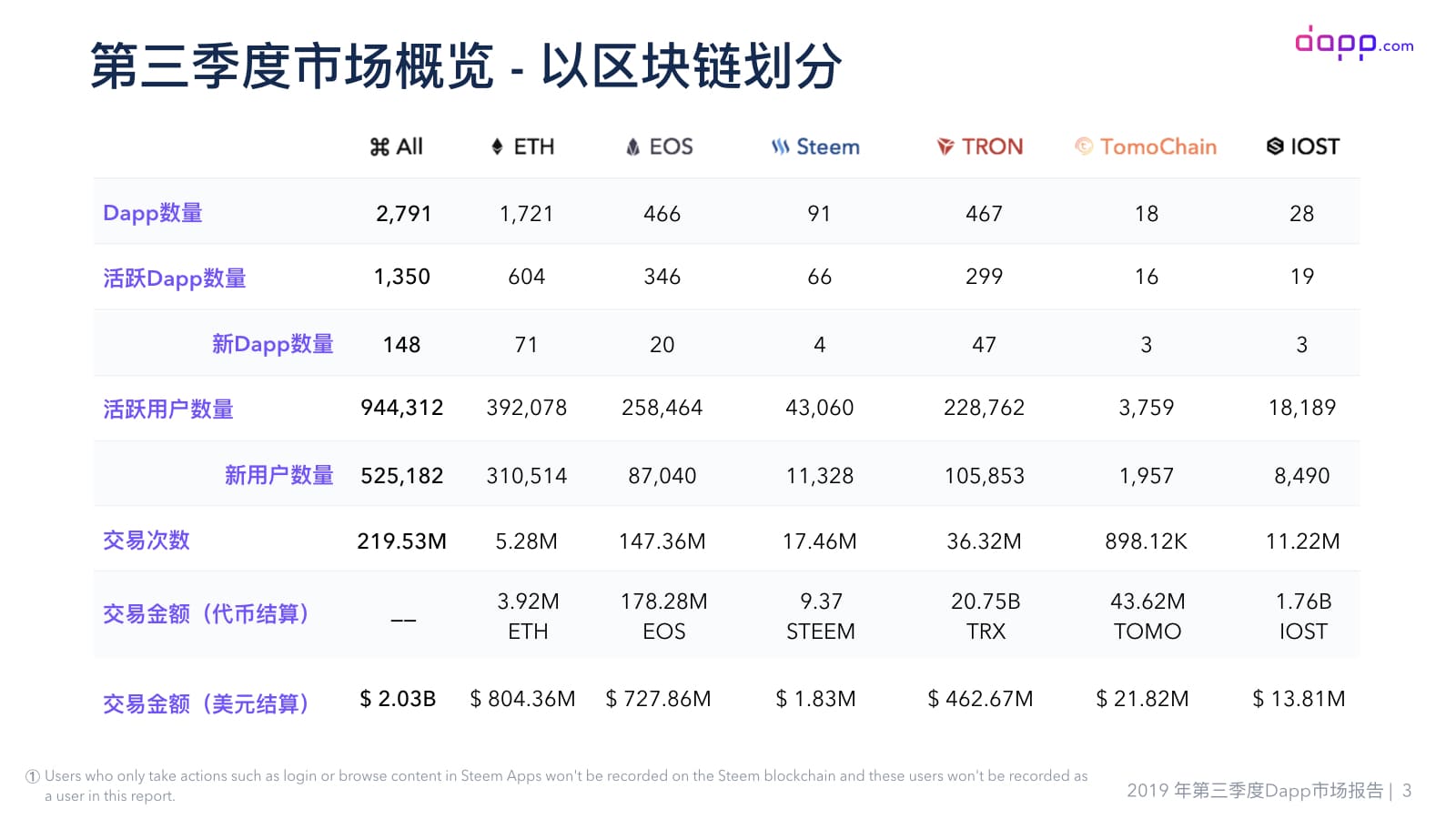Click the dapp.com logo
The image size is (1456, 819).
[x=1354, y=43]
